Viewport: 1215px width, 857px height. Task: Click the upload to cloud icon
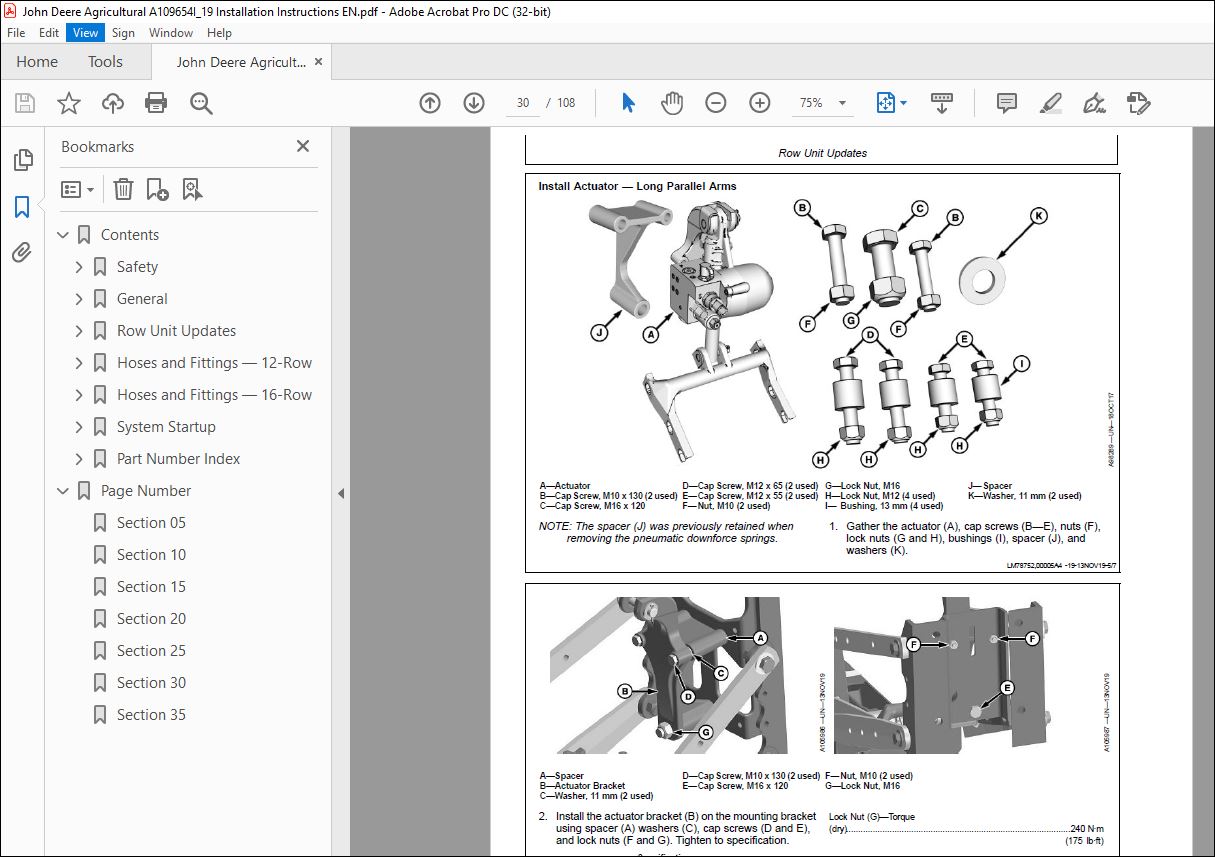113,103
